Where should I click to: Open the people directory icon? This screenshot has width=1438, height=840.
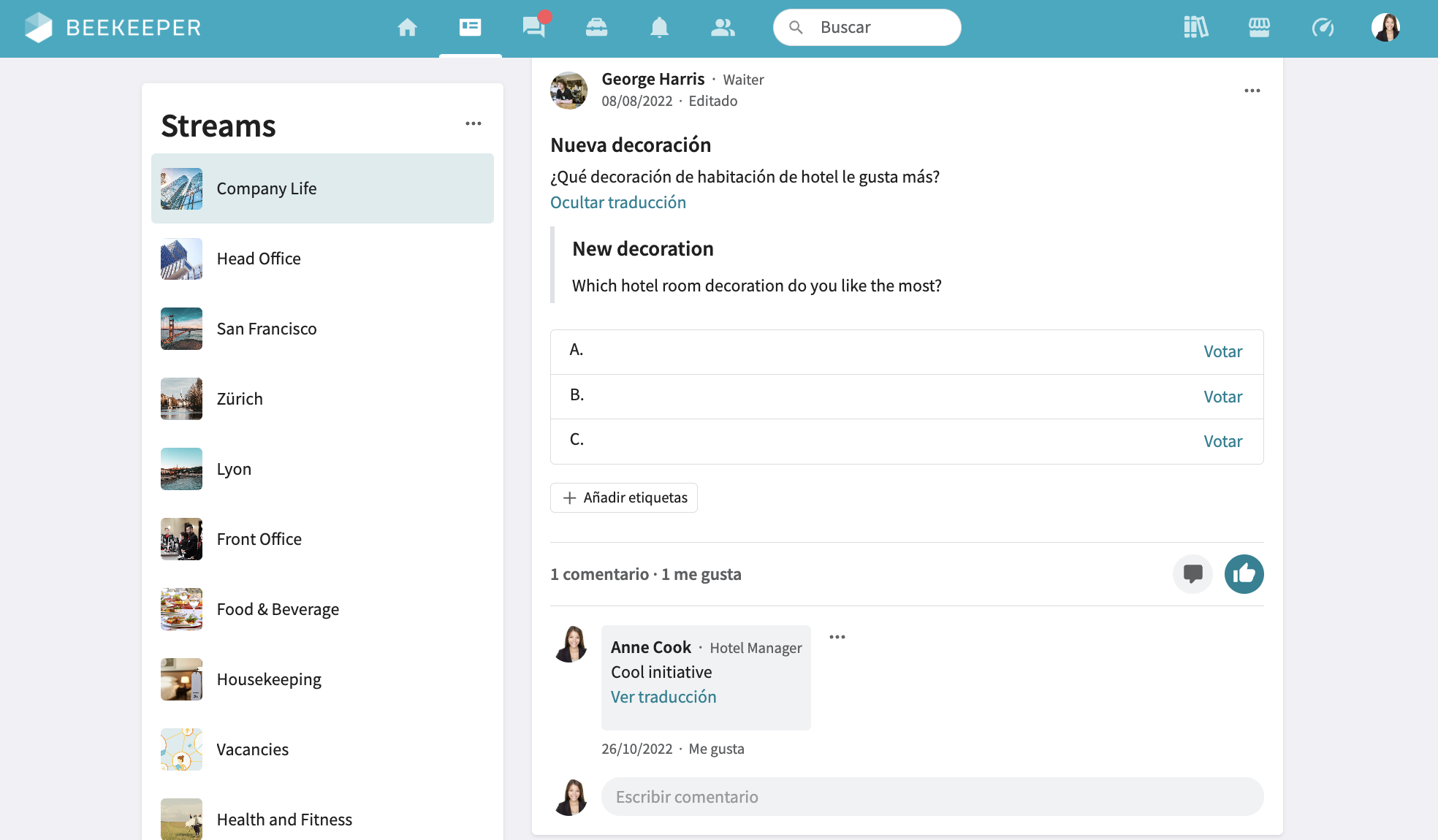point(723,28)
